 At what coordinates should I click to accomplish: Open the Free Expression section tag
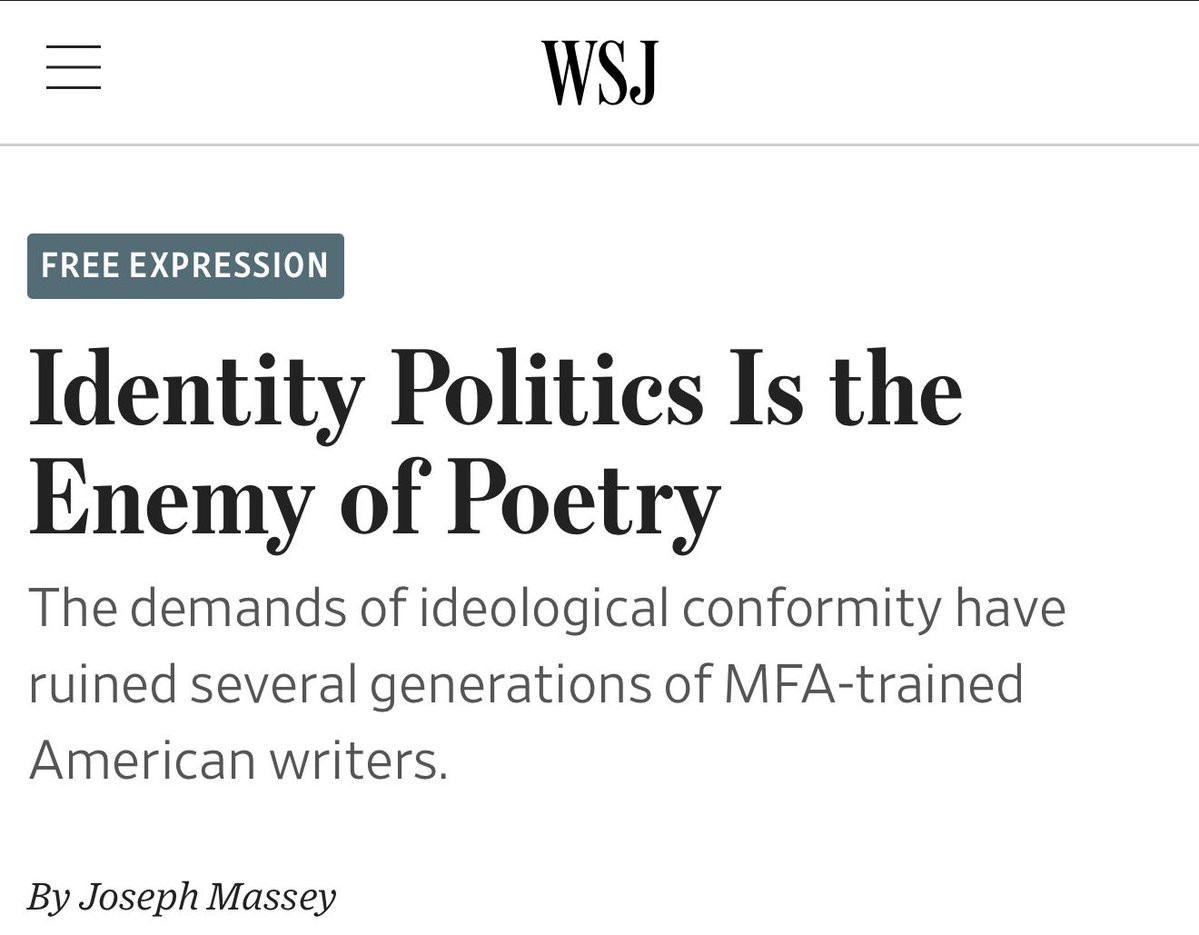tap(185, 266)
